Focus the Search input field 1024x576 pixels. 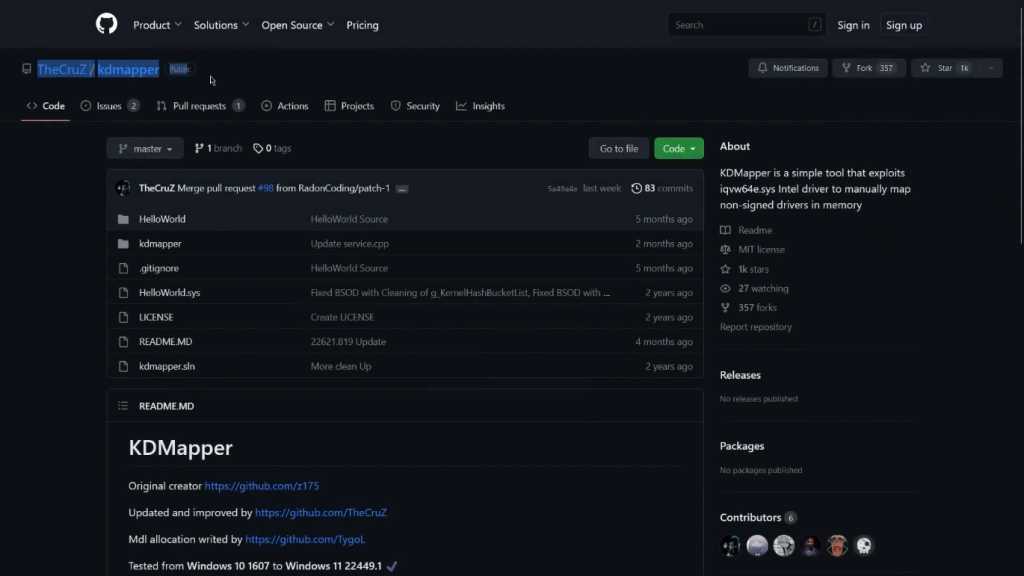[746, 25]
